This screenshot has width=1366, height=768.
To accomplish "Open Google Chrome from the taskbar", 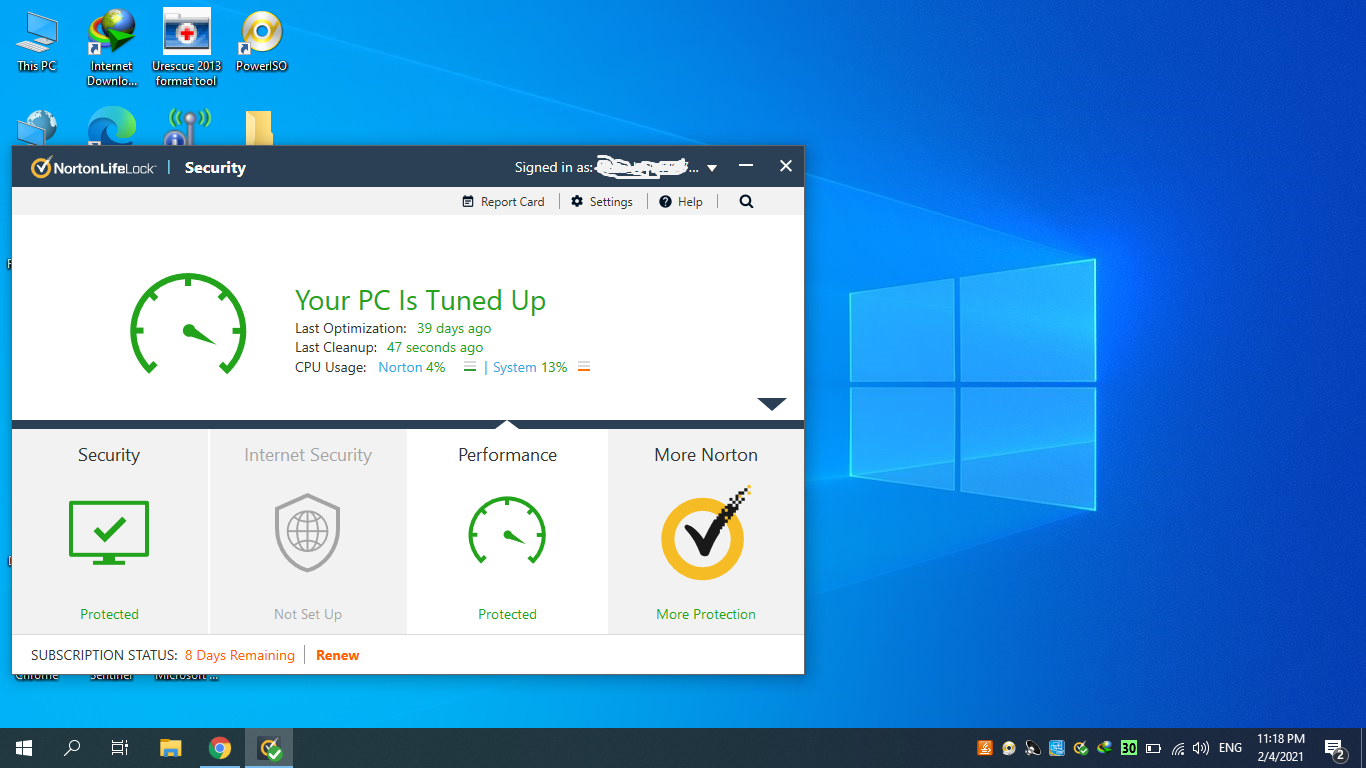I will point(220,748).
